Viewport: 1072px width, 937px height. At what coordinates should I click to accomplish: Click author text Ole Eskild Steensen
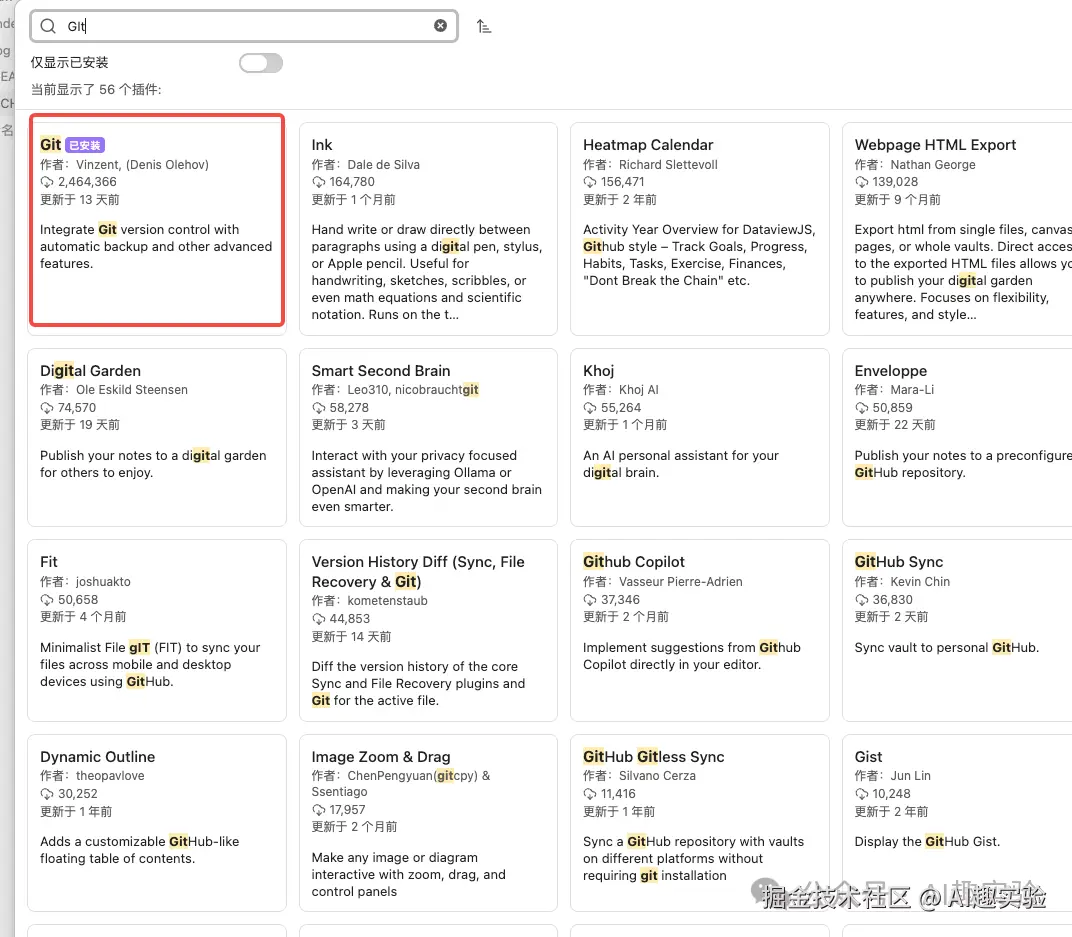pyautogui.click(x=132, y=390)
